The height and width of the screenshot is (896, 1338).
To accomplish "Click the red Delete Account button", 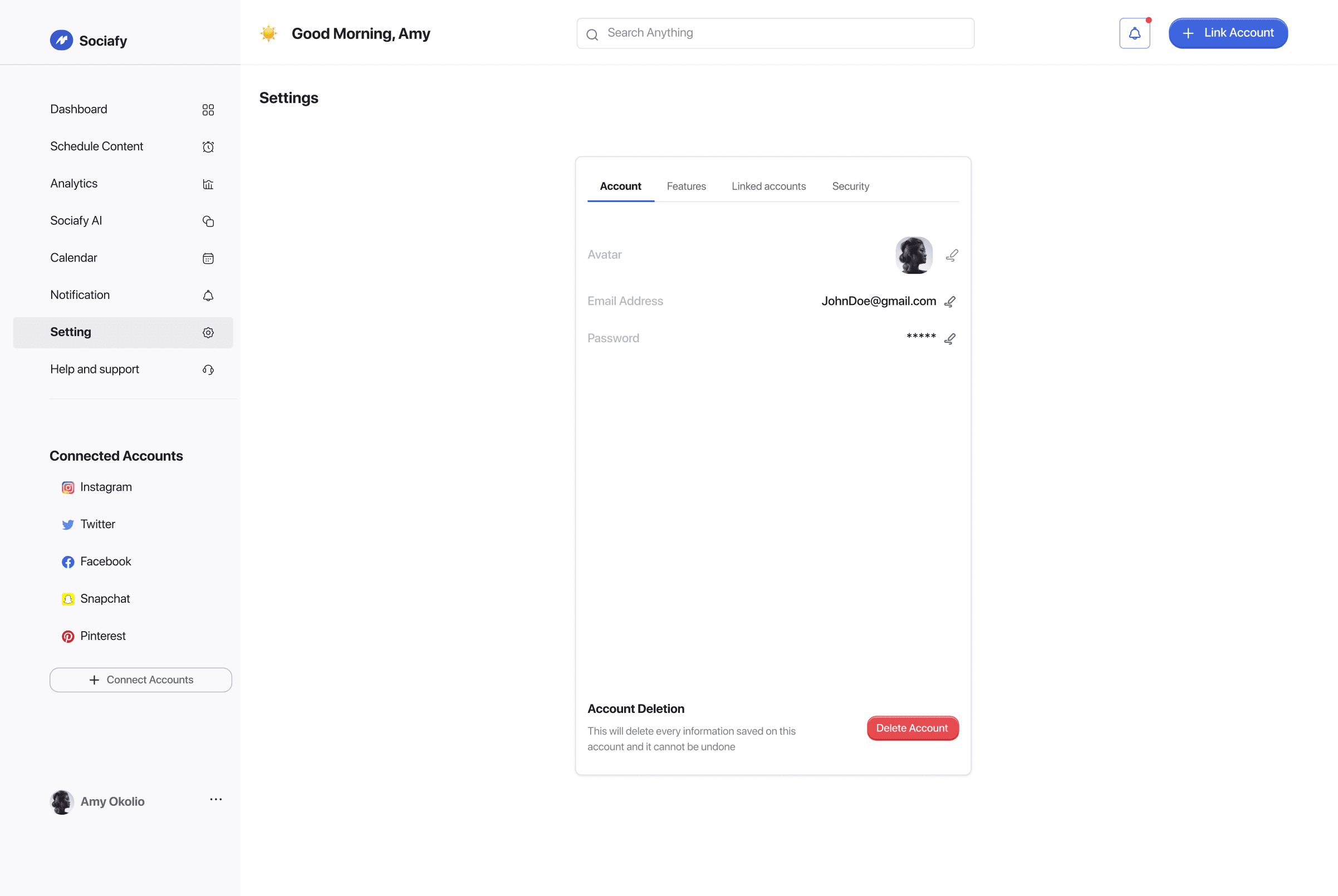I will pyautogui.click(x=911, y=728).
